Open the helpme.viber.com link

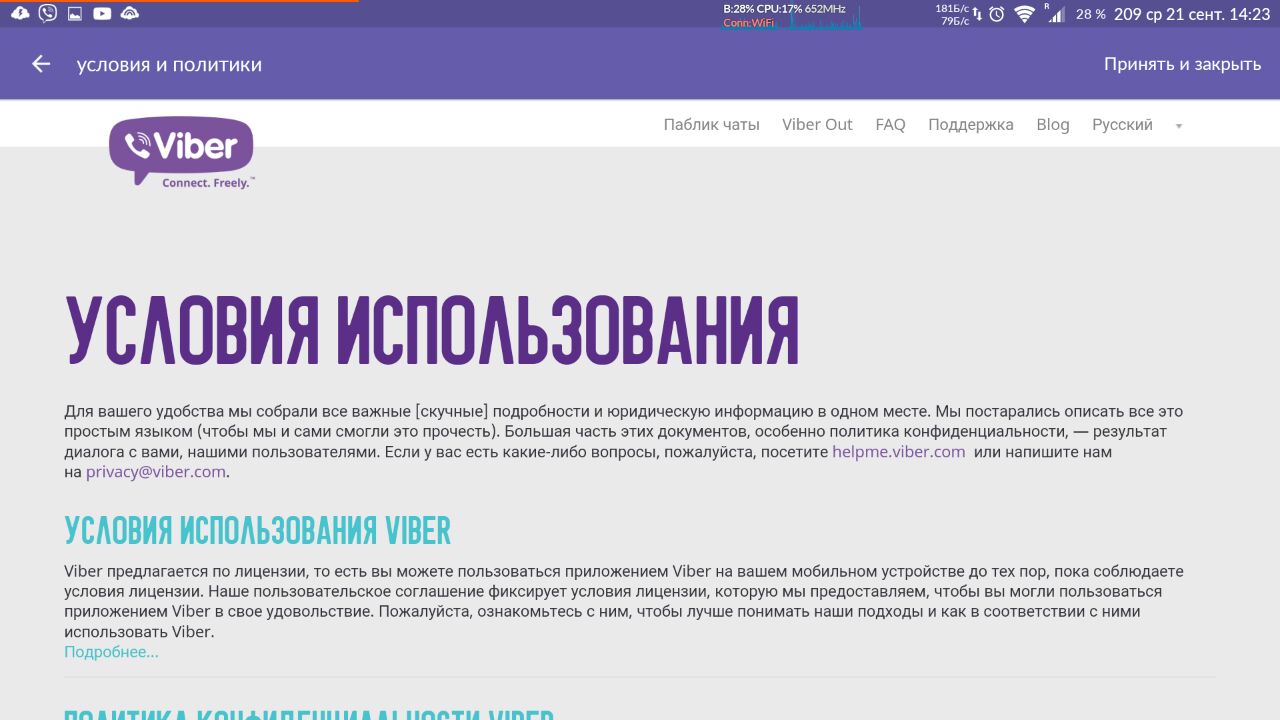coord(899,452)
